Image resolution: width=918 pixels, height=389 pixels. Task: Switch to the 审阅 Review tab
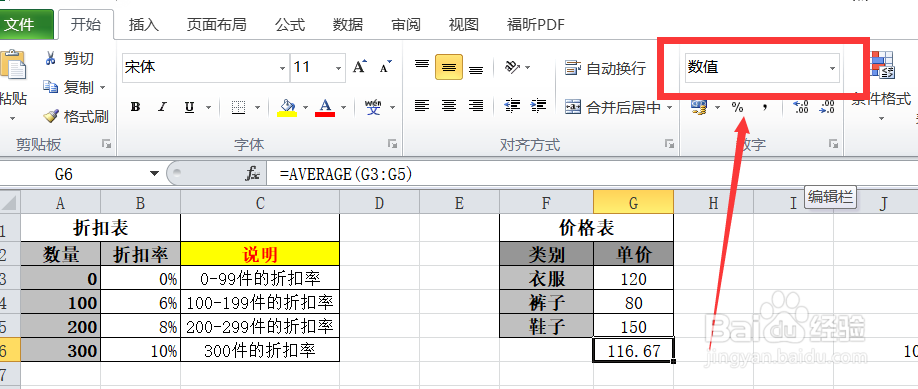(x=406, y=25)
